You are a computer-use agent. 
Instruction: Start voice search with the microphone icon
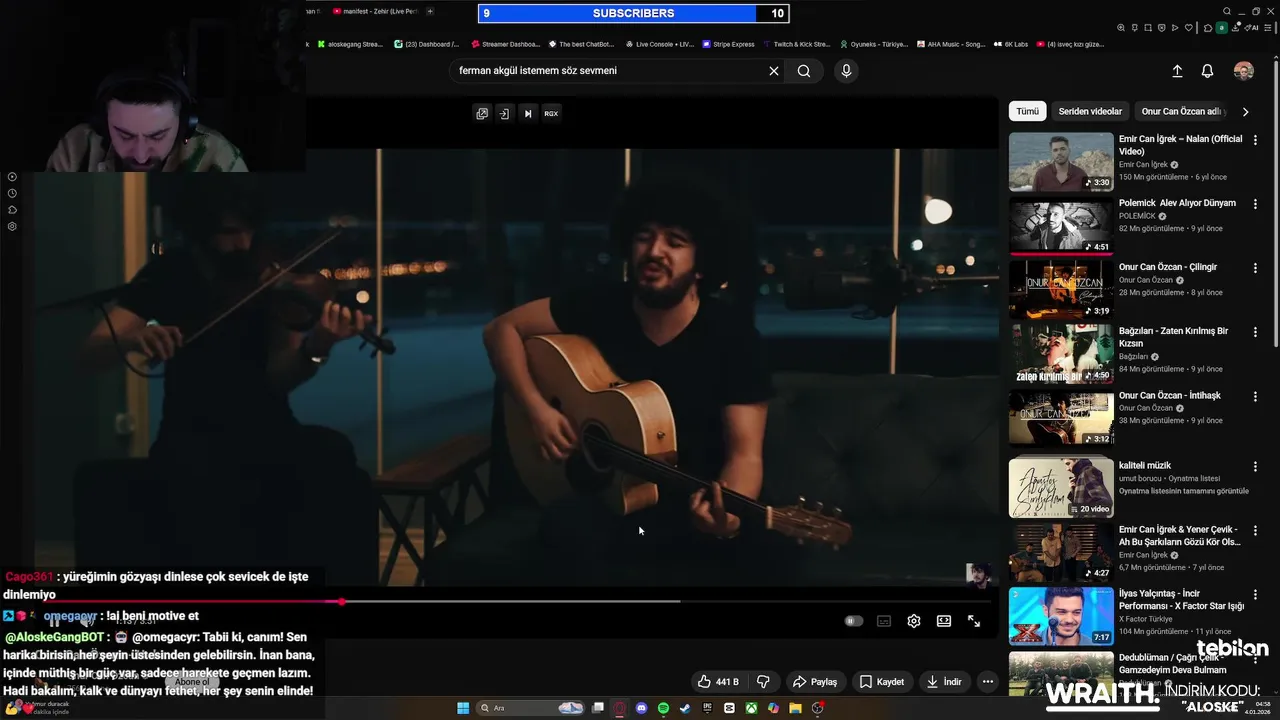[x=846, y=71]
